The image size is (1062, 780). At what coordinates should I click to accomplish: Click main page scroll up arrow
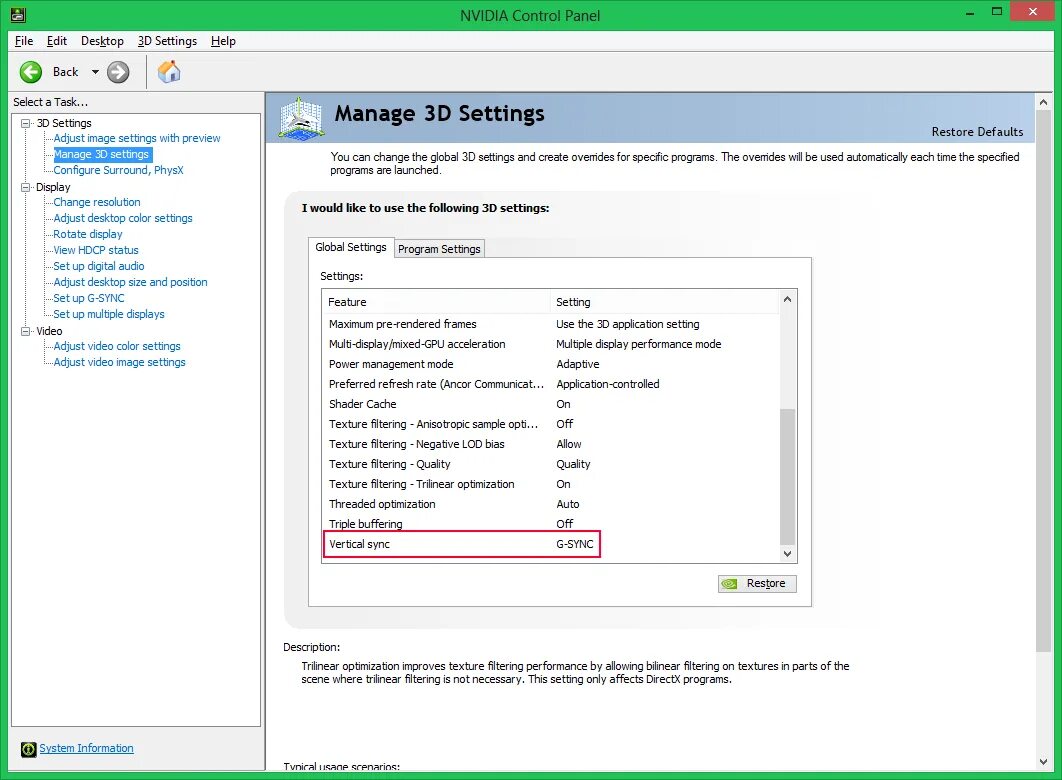(x=1043, y=102)
